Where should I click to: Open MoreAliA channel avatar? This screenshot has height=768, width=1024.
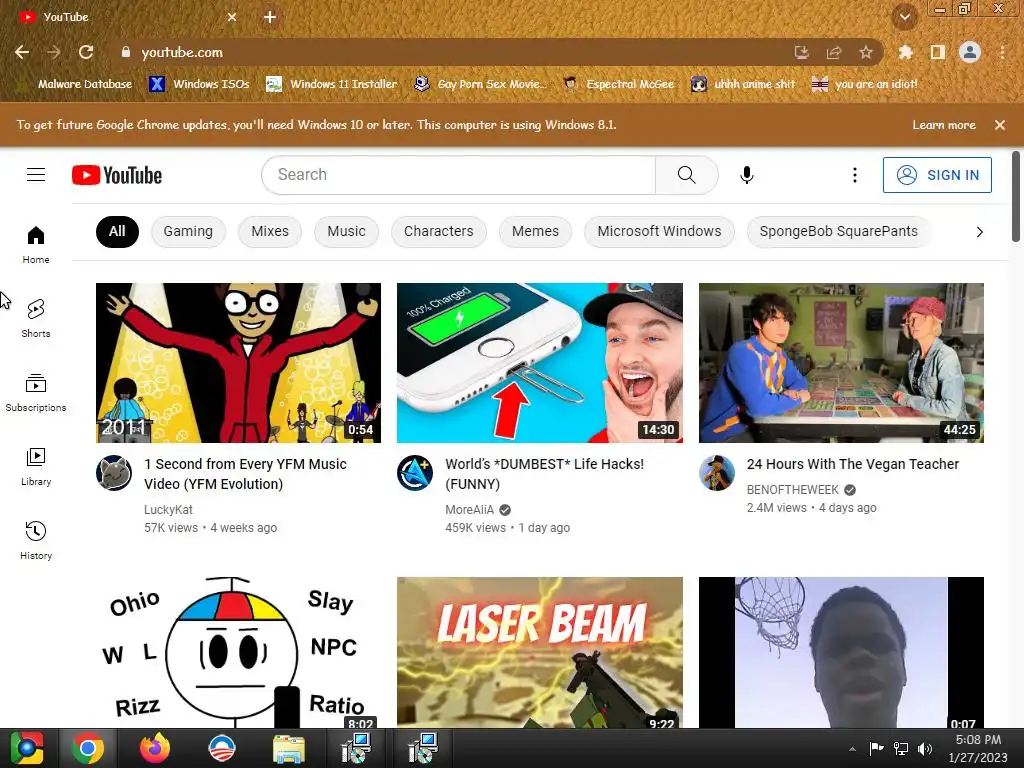coord(415,473)
